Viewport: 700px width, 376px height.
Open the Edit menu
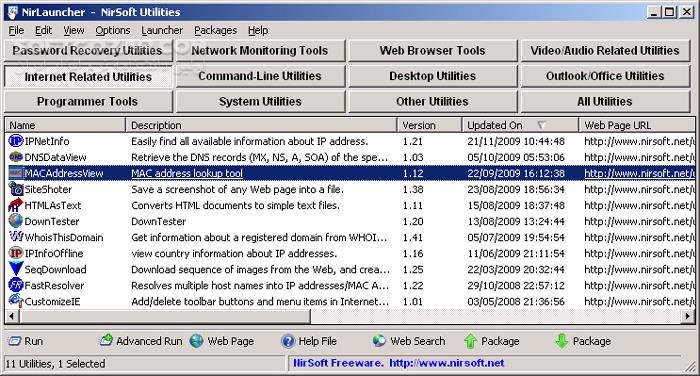point(43,30)
